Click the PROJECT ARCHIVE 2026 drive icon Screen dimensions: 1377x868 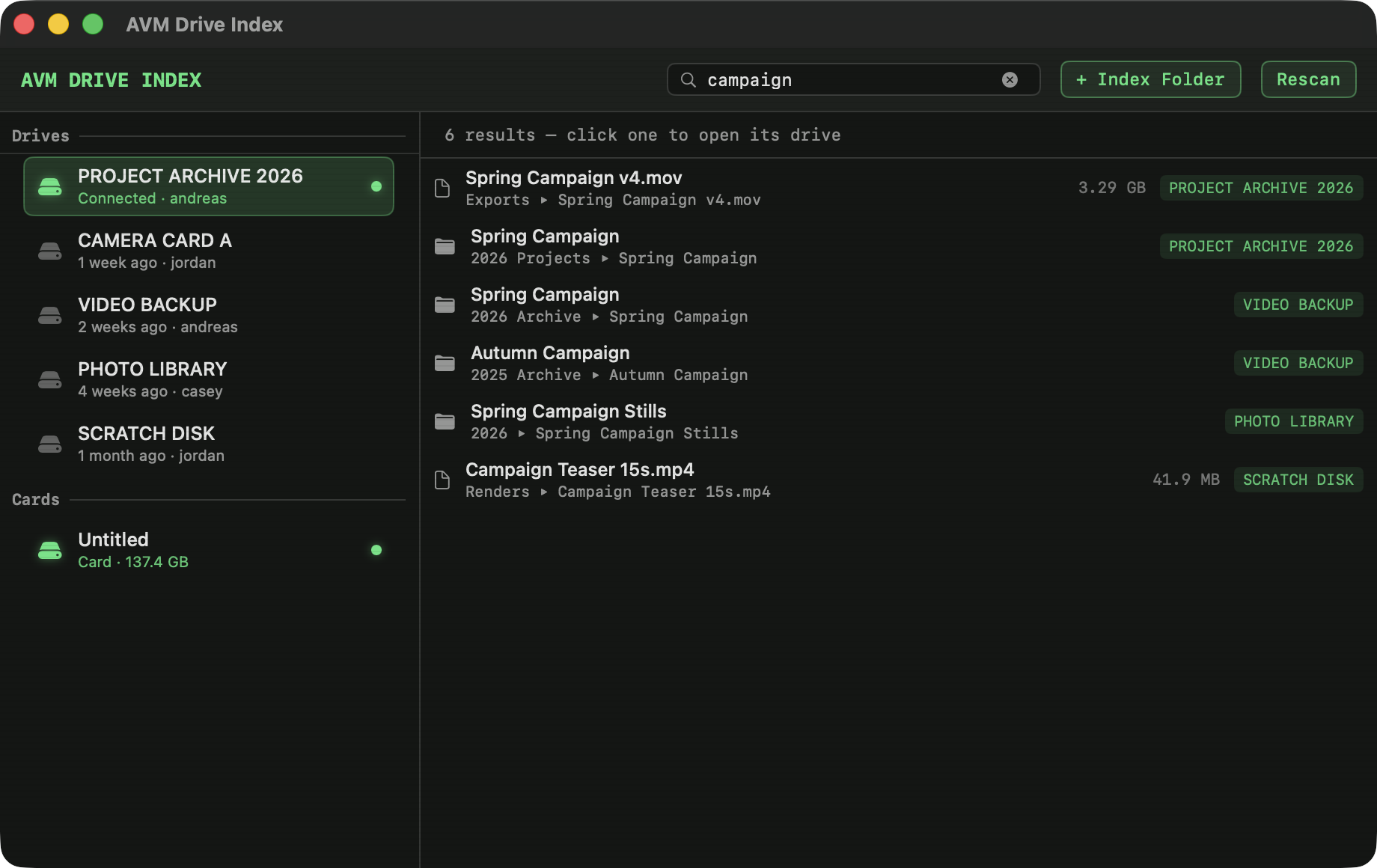(49, 187)
